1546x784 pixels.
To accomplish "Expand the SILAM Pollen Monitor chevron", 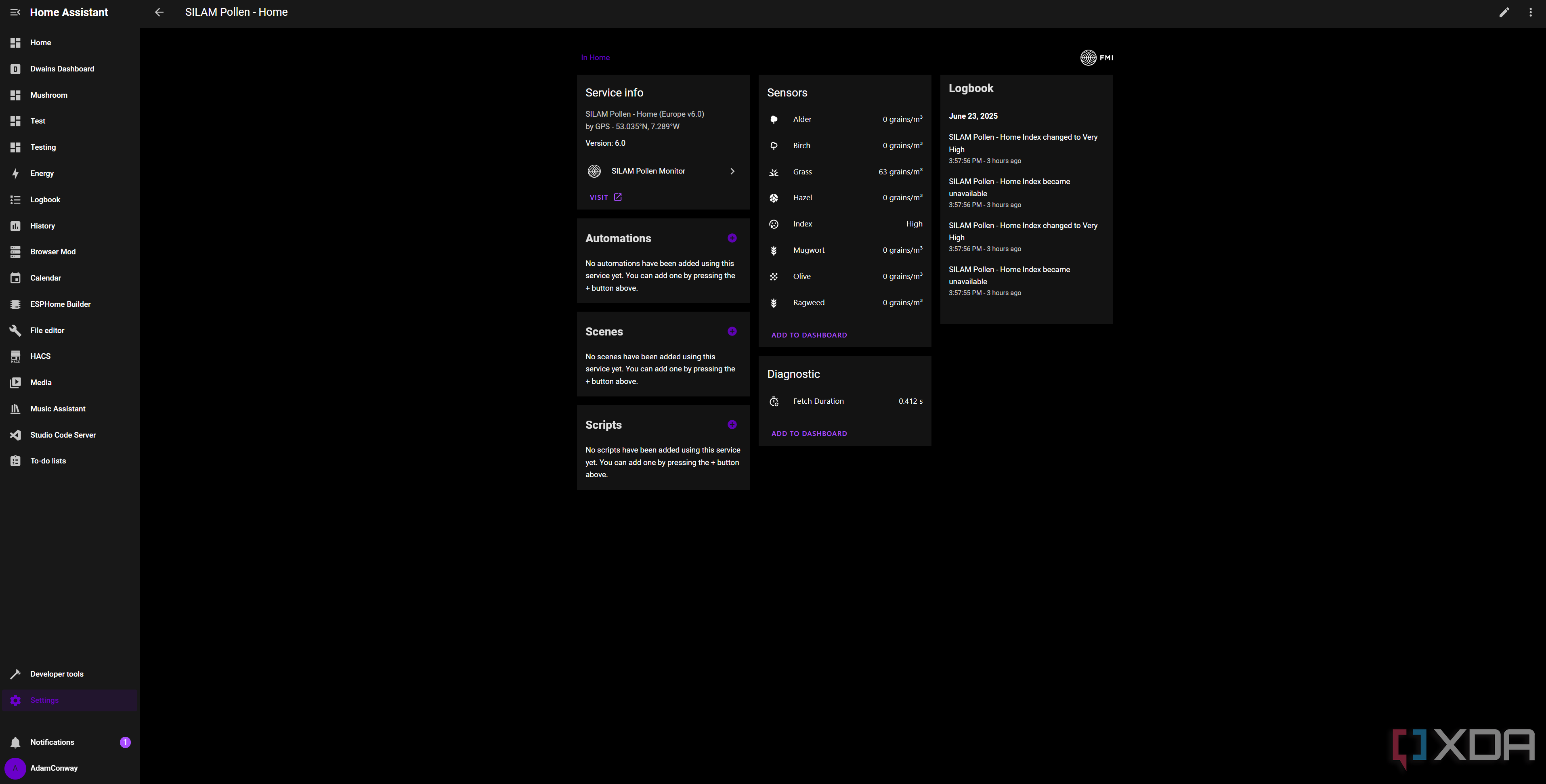I will click(732, 171).
